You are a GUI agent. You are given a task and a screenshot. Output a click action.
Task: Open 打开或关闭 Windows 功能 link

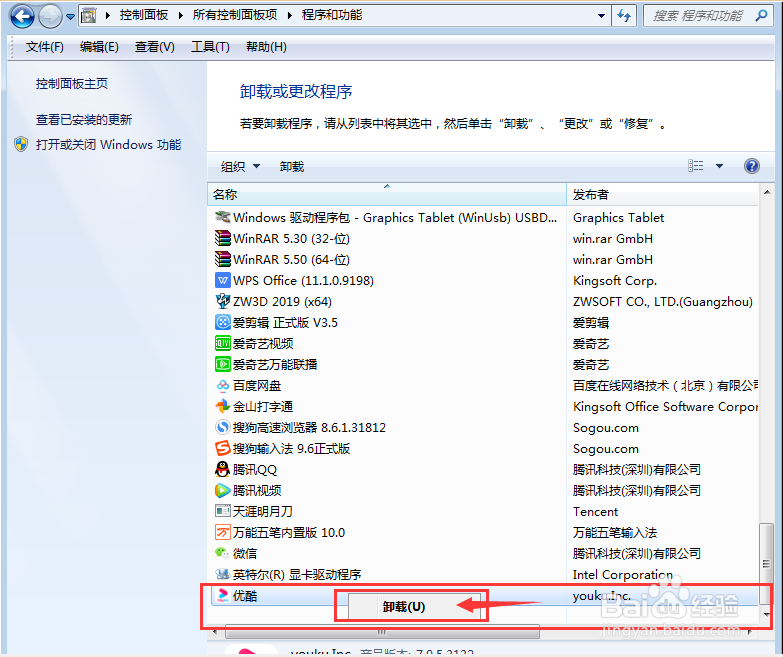tap(108, 145)
